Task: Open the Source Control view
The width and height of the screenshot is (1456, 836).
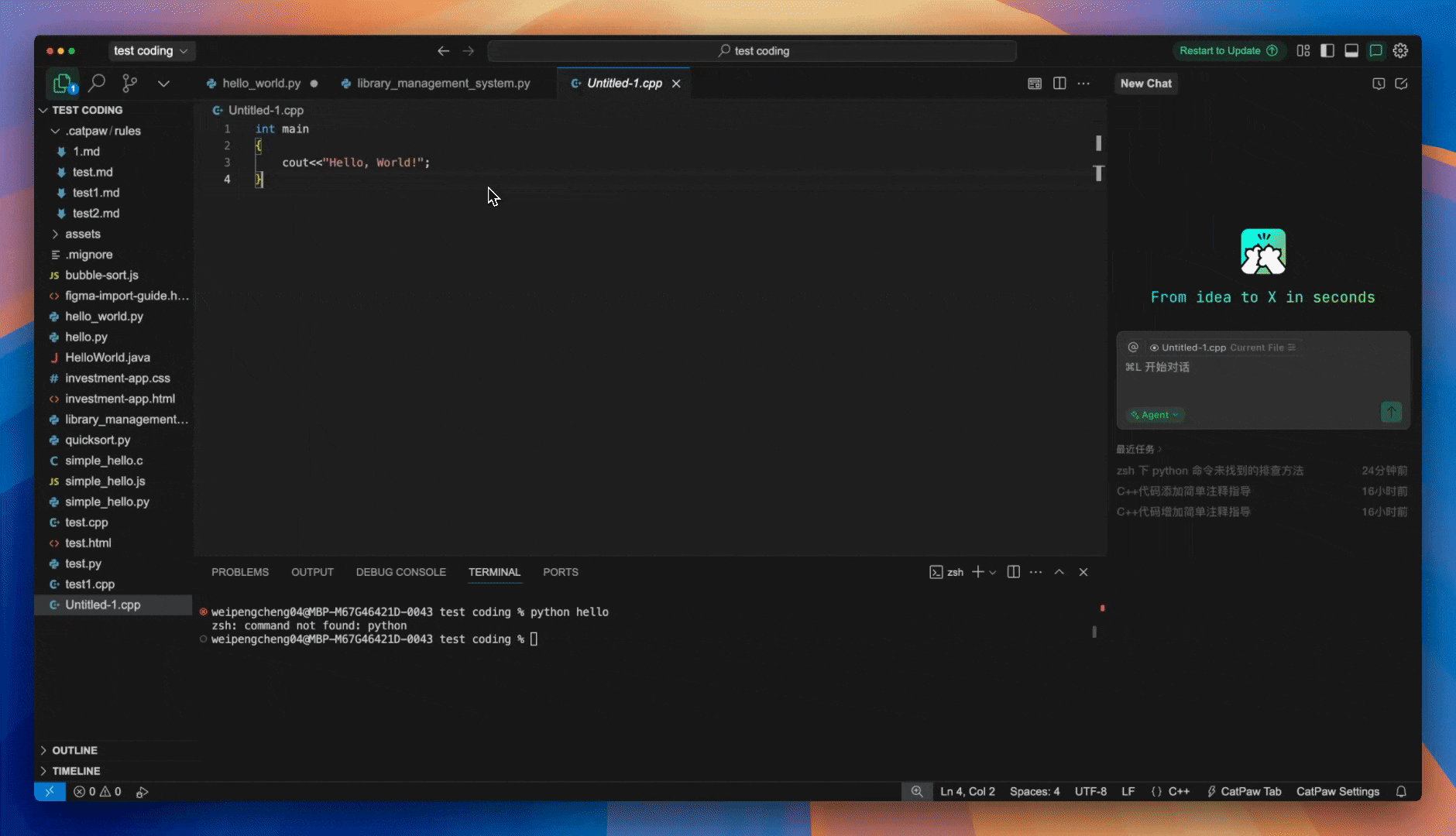Action: coord(130,83)
